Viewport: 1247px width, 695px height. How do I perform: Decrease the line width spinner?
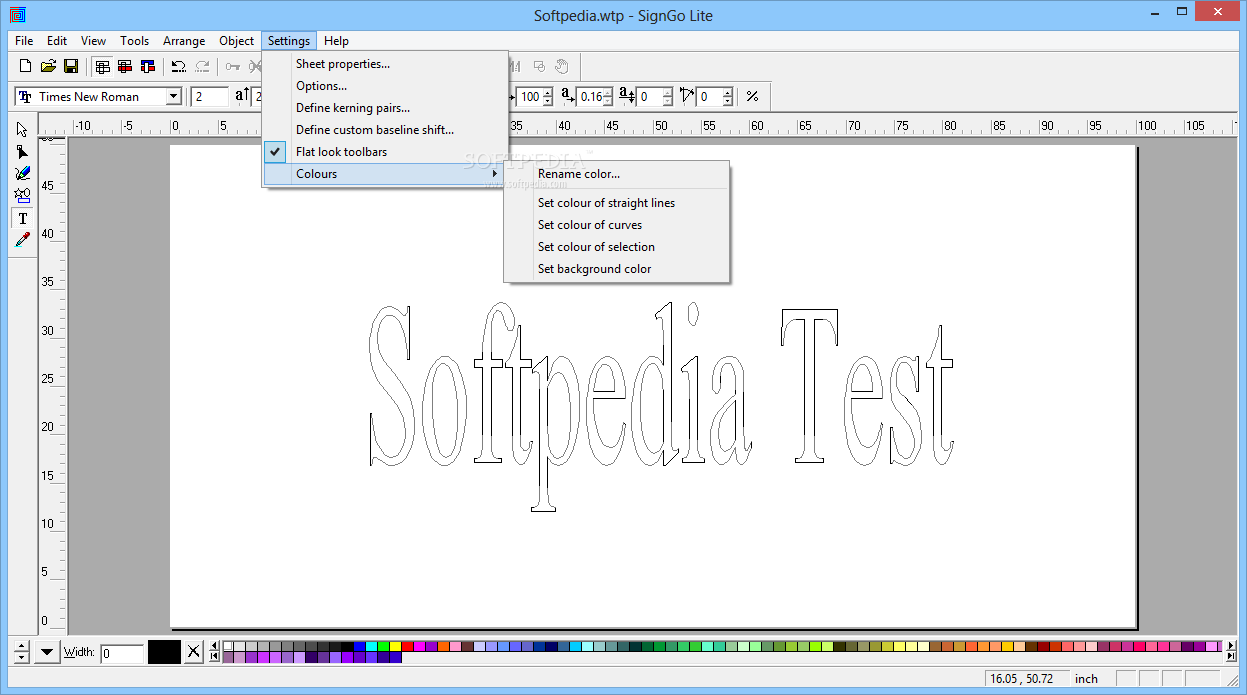(21, 657)
